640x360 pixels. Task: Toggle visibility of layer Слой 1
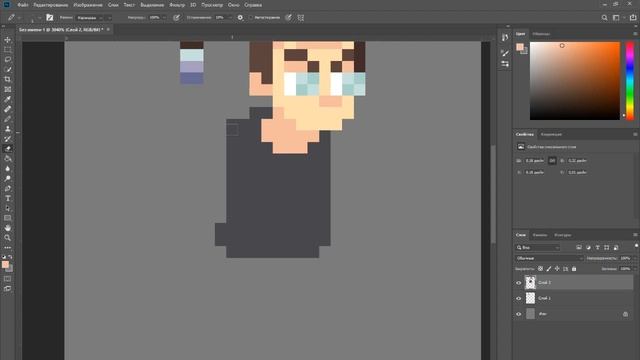518,298
